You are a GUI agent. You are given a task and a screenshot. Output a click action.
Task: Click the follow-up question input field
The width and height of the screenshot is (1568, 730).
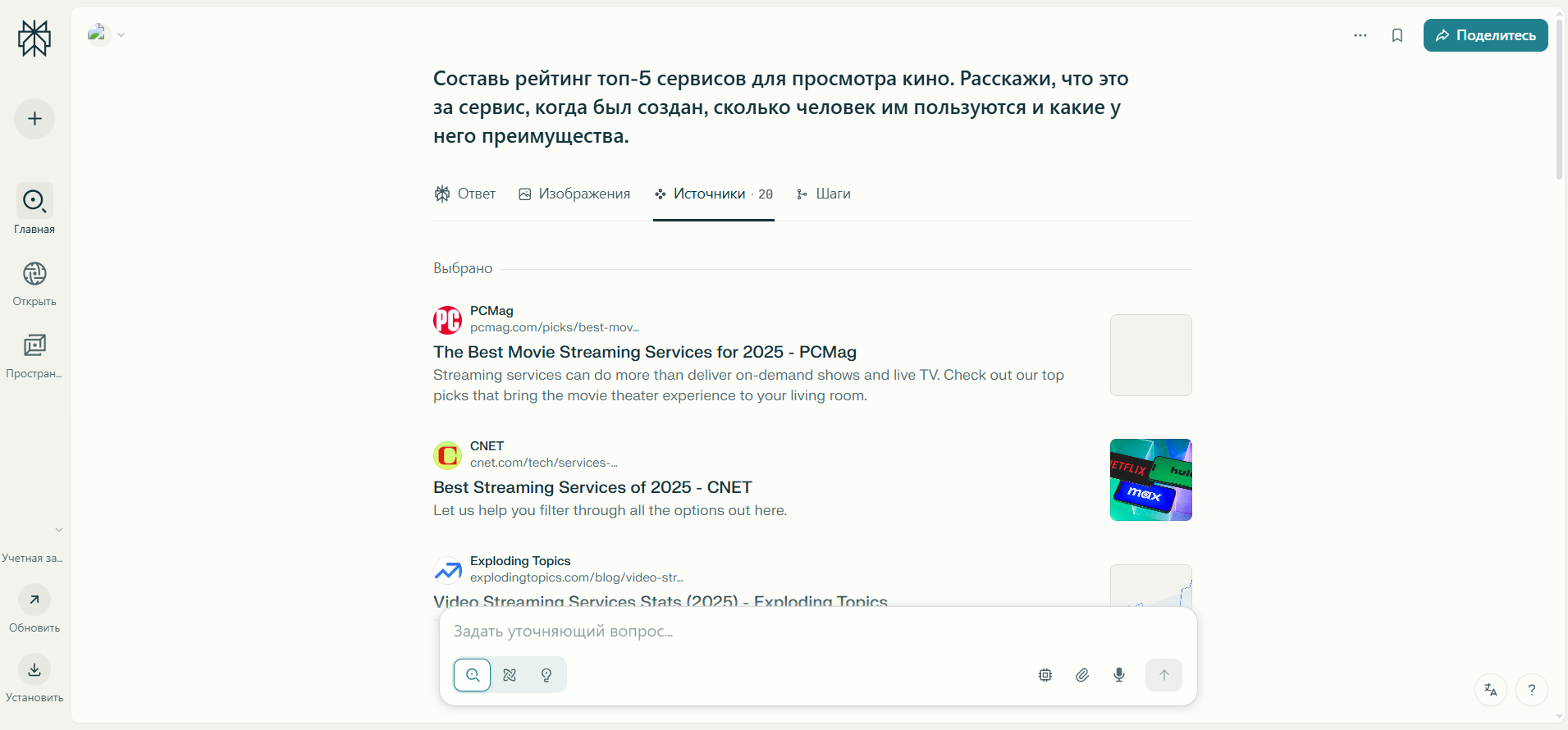click(818, 632)
